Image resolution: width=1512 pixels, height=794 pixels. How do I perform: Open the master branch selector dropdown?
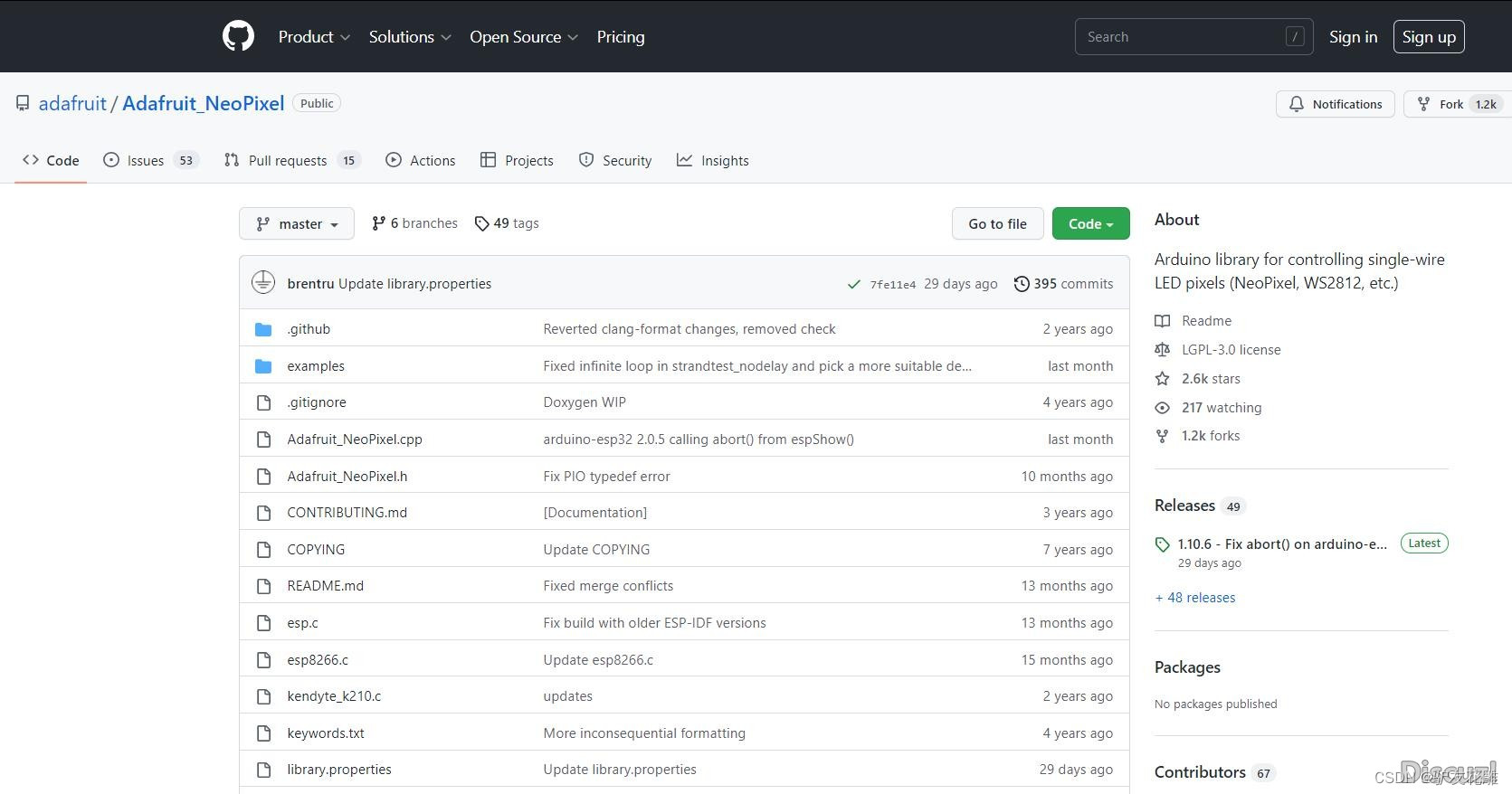pos(297,223)
